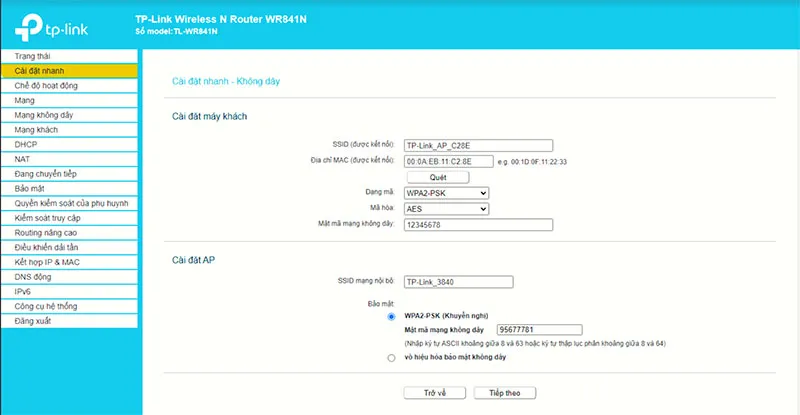Open the Dạng mã WPA2-PSK dropdown

click(446, 192)
